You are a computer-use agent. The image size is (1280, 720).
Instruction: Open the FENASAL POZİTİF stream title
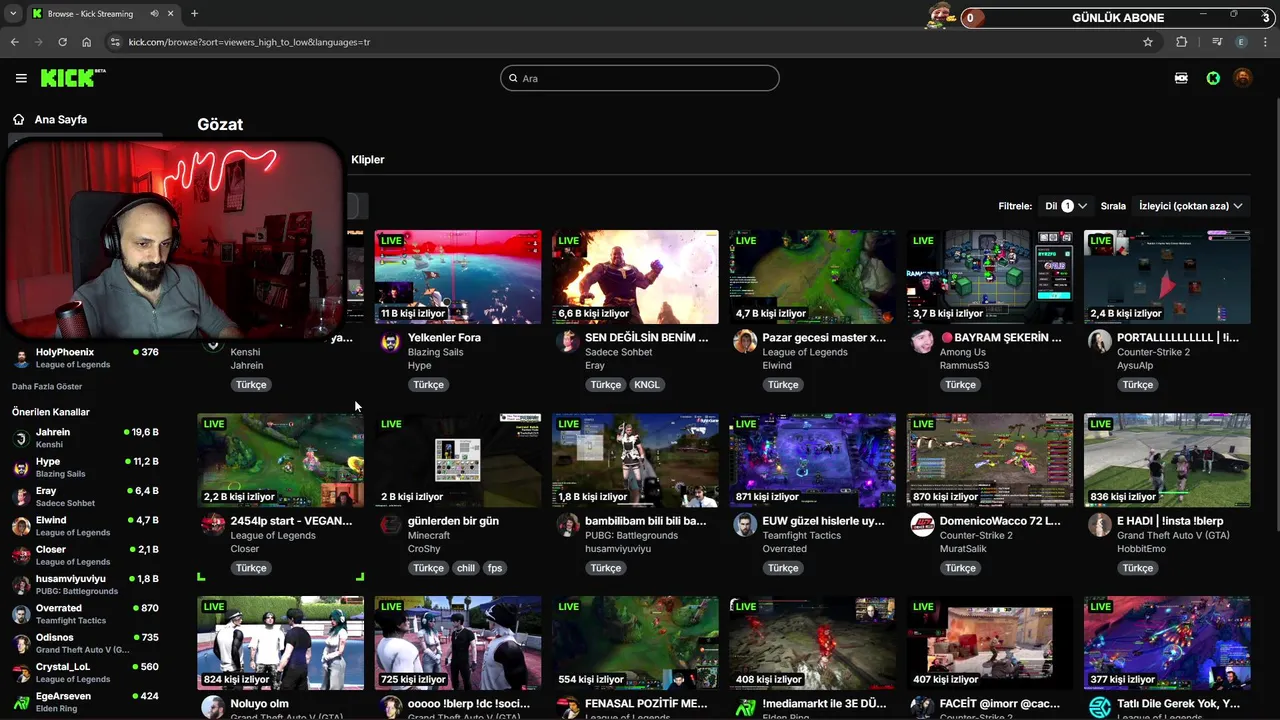646,704
